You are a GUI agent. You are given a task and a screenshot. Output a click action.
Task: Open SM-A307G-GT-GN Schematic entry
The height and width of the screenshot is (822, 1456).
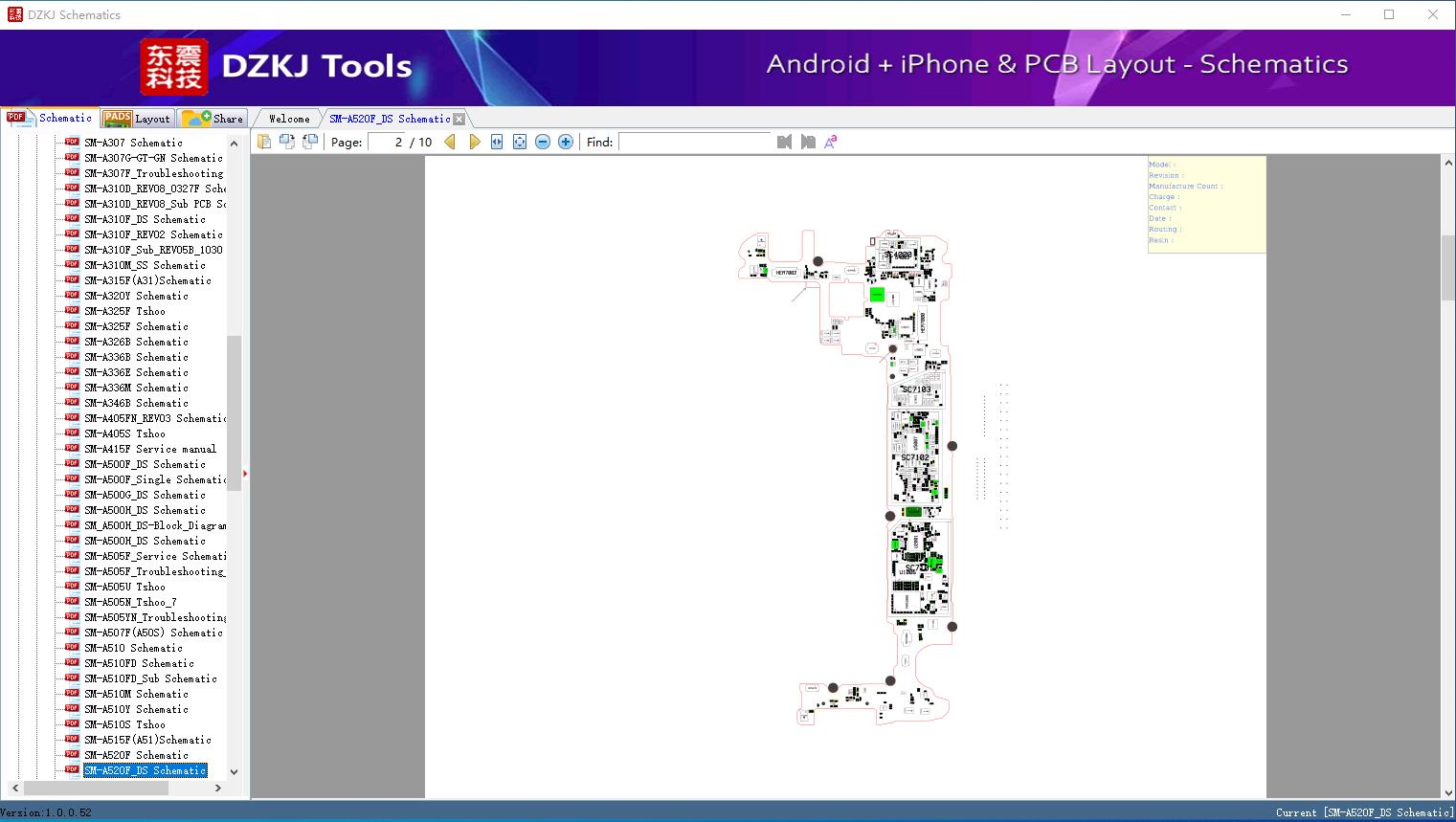[x=153, y=158]
